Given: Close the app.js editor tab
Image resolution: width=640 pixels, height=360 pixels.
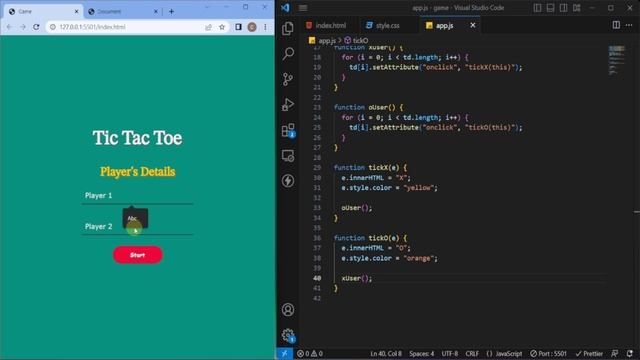Looking at the screenshot, I should tap(473, 25).
